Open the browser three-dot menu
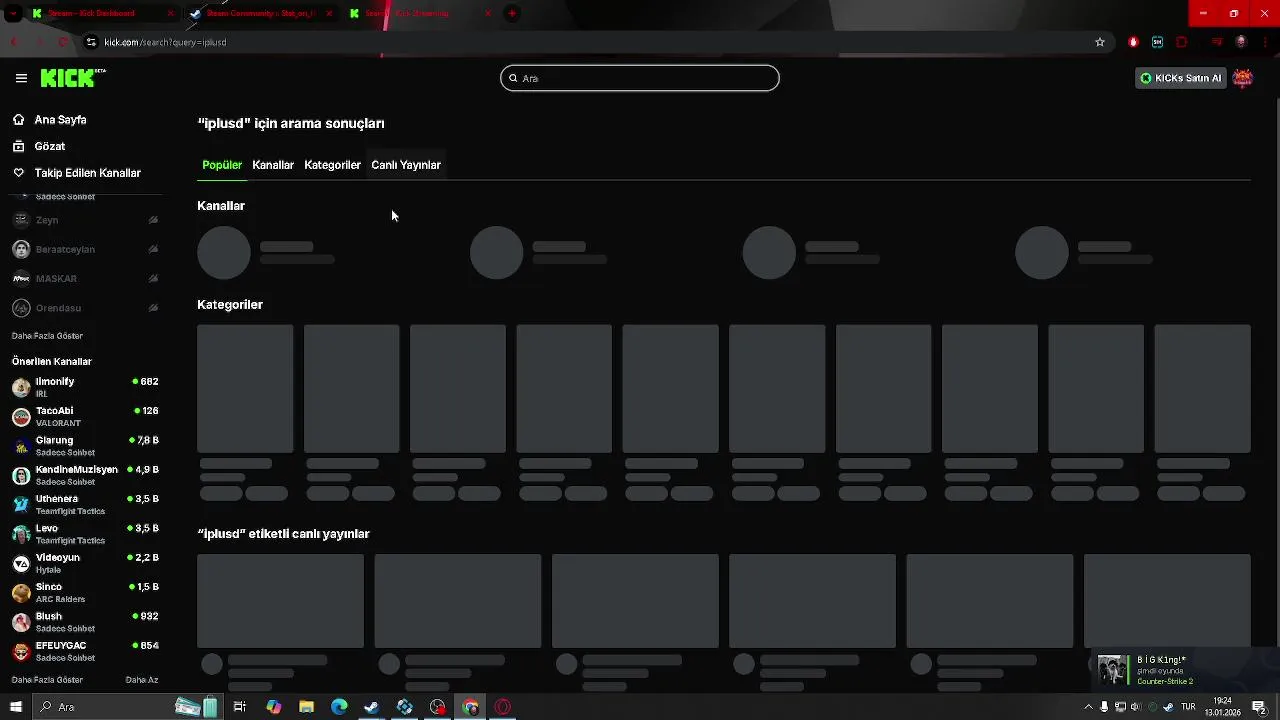This screenshot has height=720, width=1280. tap(1263, 42)
